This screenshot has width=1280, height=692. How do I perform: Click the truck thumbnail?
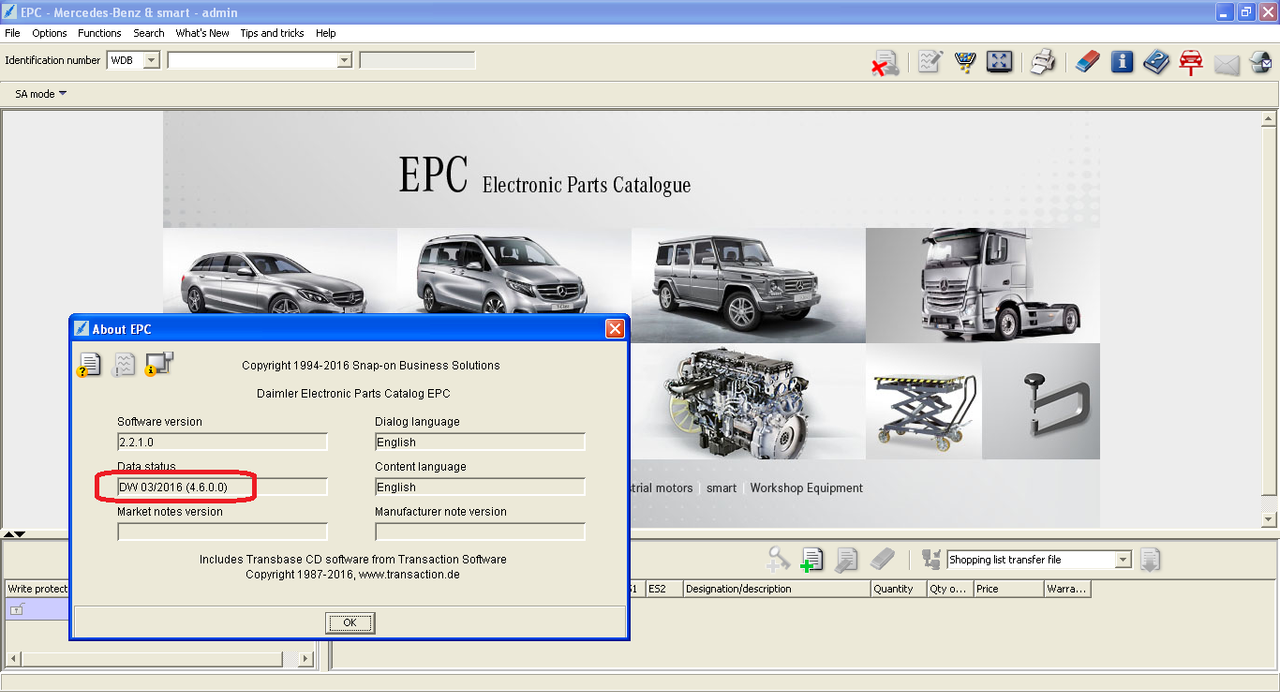click(x=983, y=285)
